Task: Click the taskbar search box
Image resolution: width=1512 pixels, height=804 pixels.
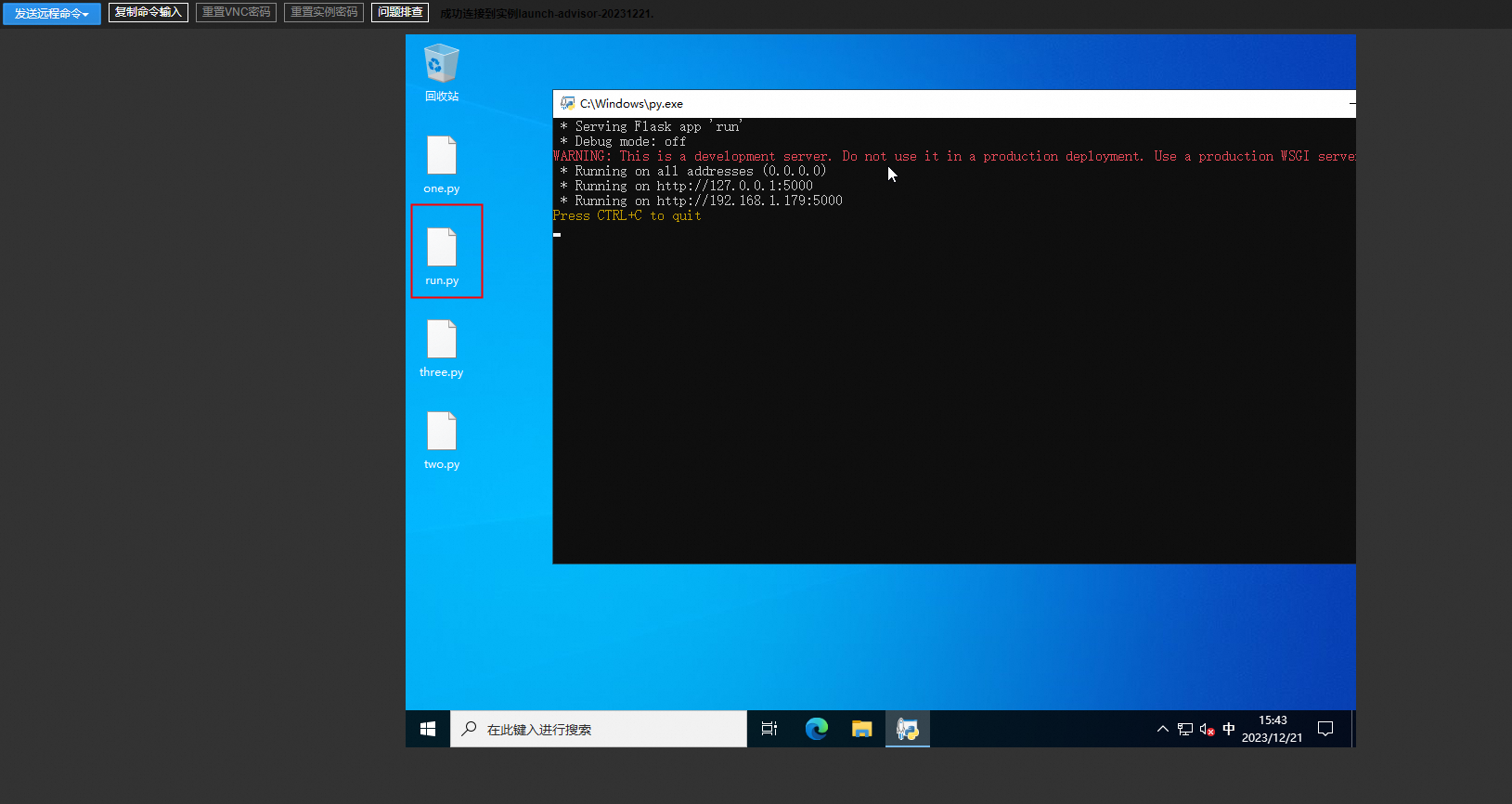Action: pos(599,729)
